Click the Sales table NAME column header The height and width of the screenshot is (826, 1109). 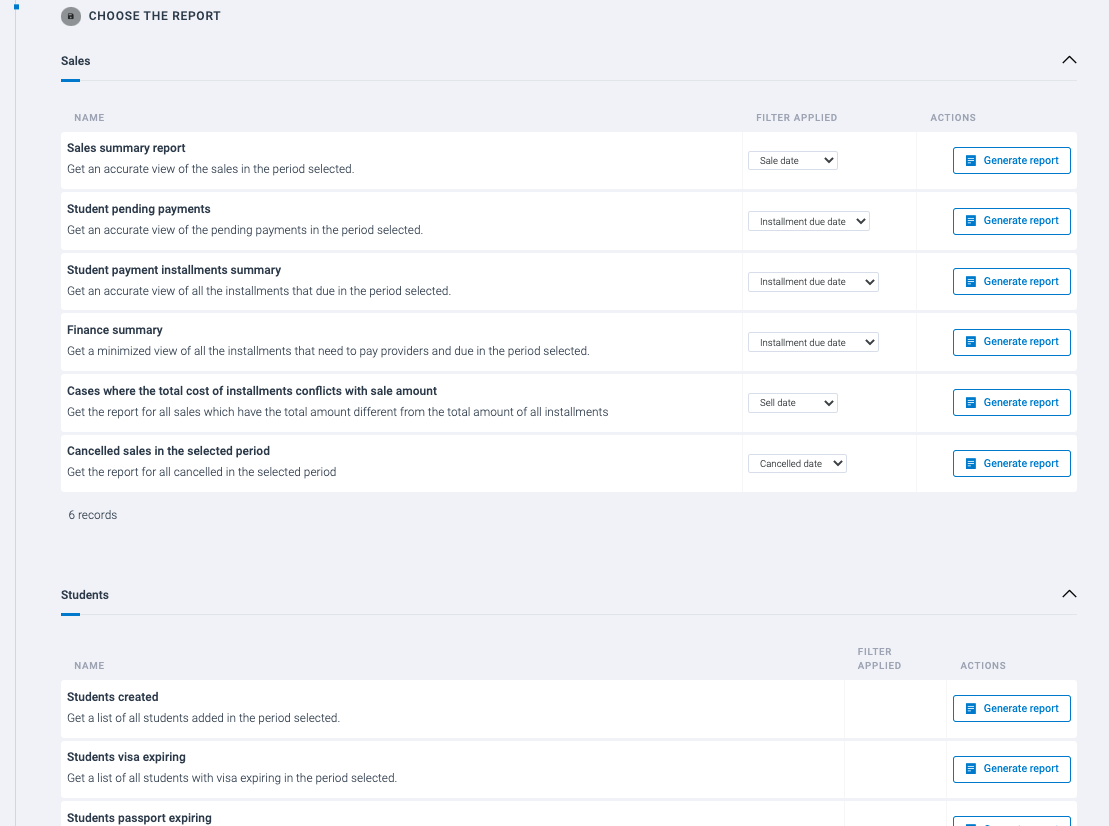pos(89,117)
